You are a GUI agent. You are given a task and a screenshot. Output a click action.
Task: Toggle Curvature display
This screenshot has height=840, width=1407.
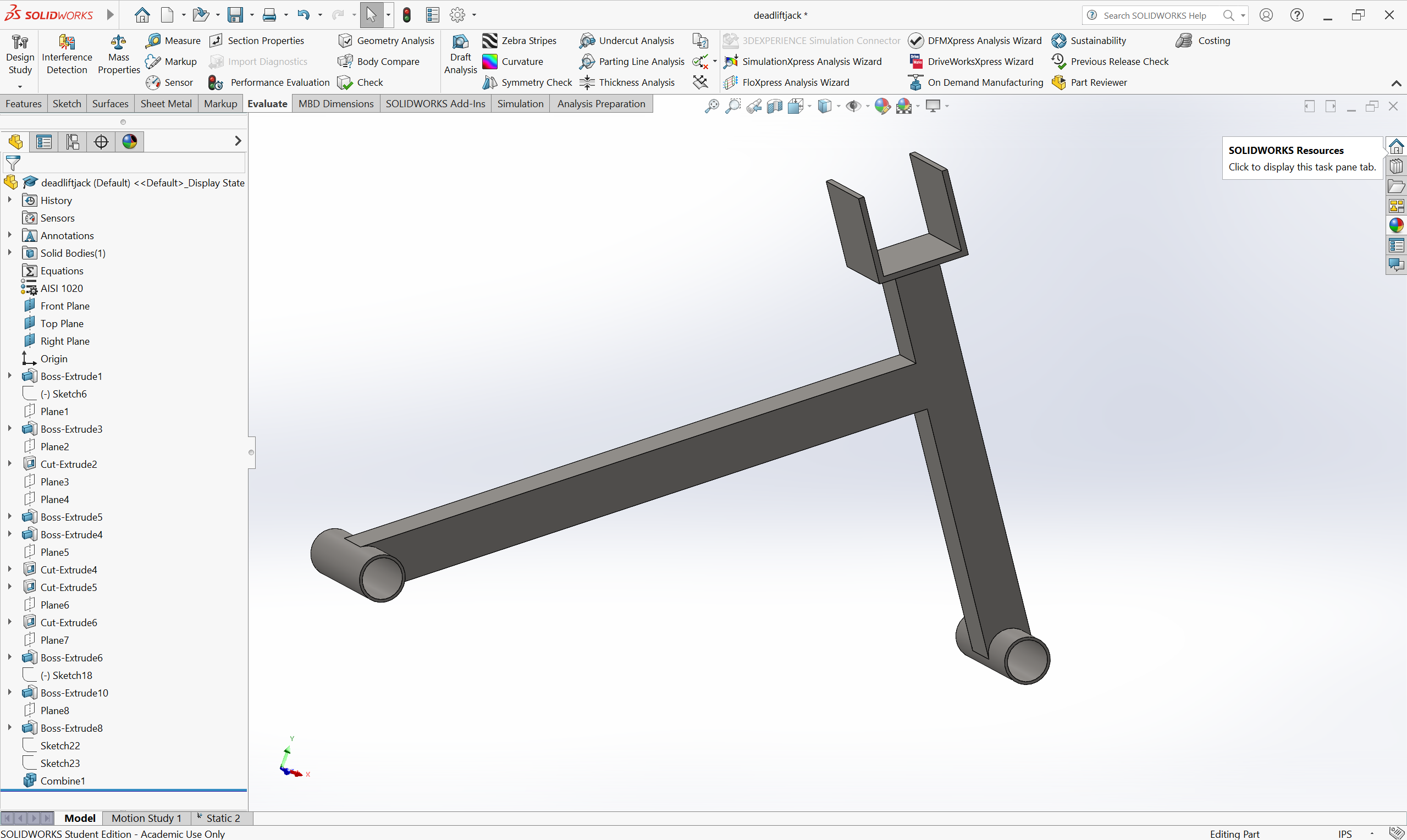[x=513, y=61]
